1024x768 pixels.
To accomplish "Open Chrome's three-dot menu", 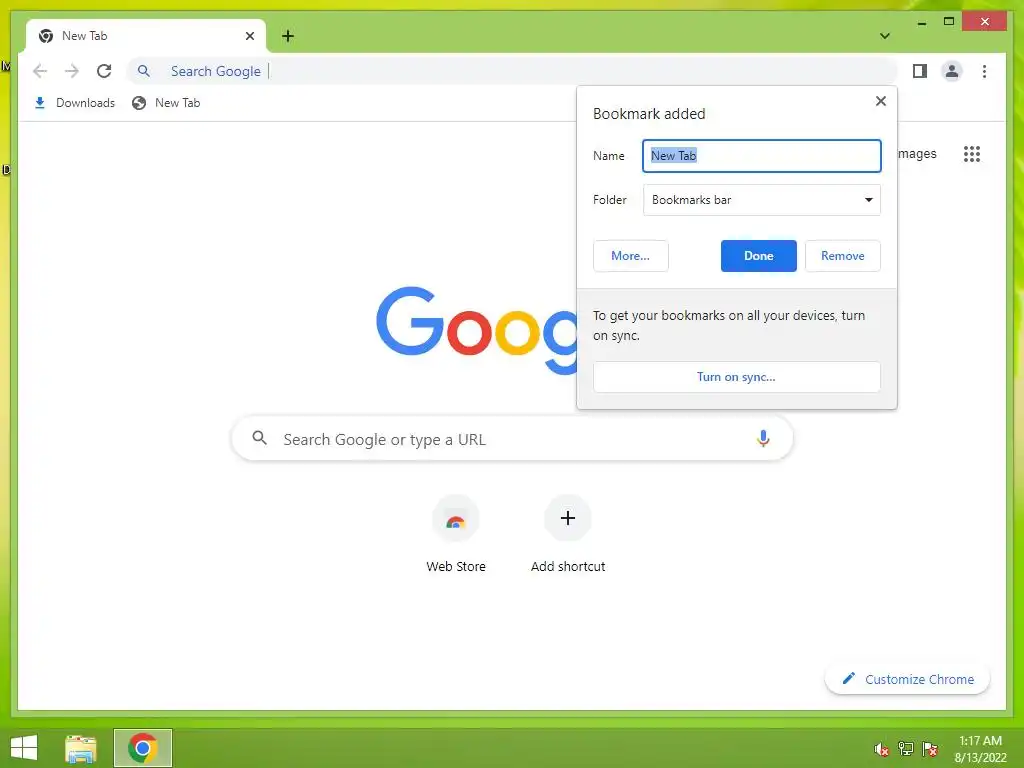I will [984, 71].
